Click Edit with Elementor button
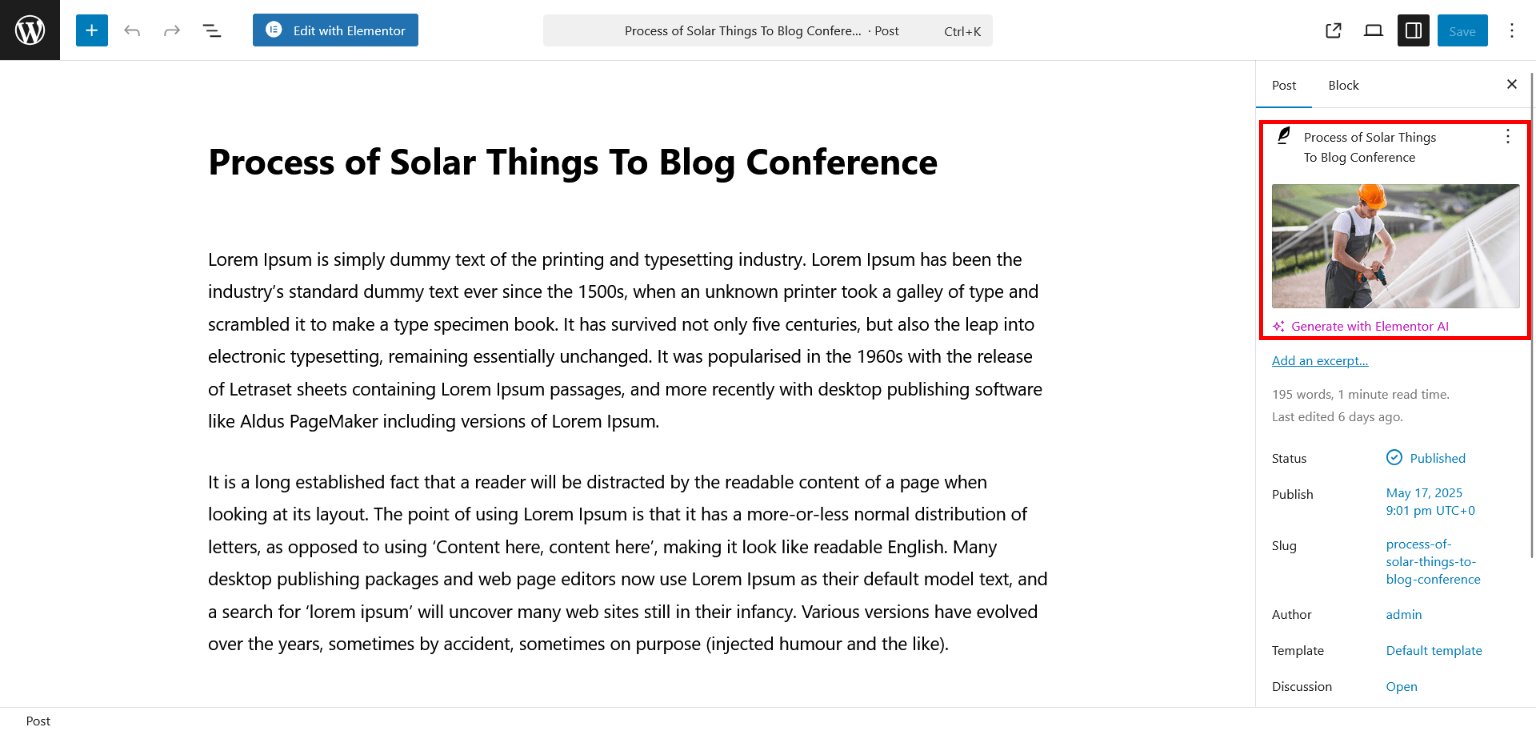This screenshot has width=1536, height=731. pos(335,30)
